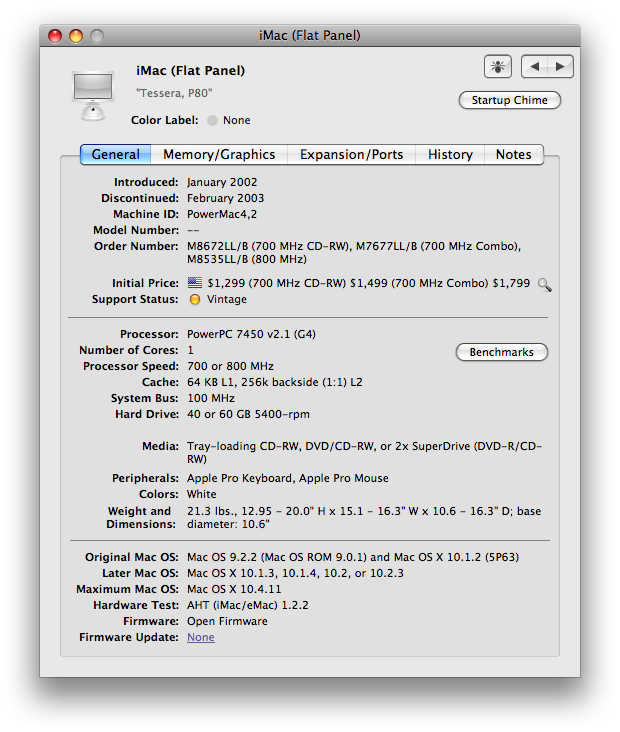
Task: Click the Machine ID PowerMac4,2
Action: (x=222, y=214)
